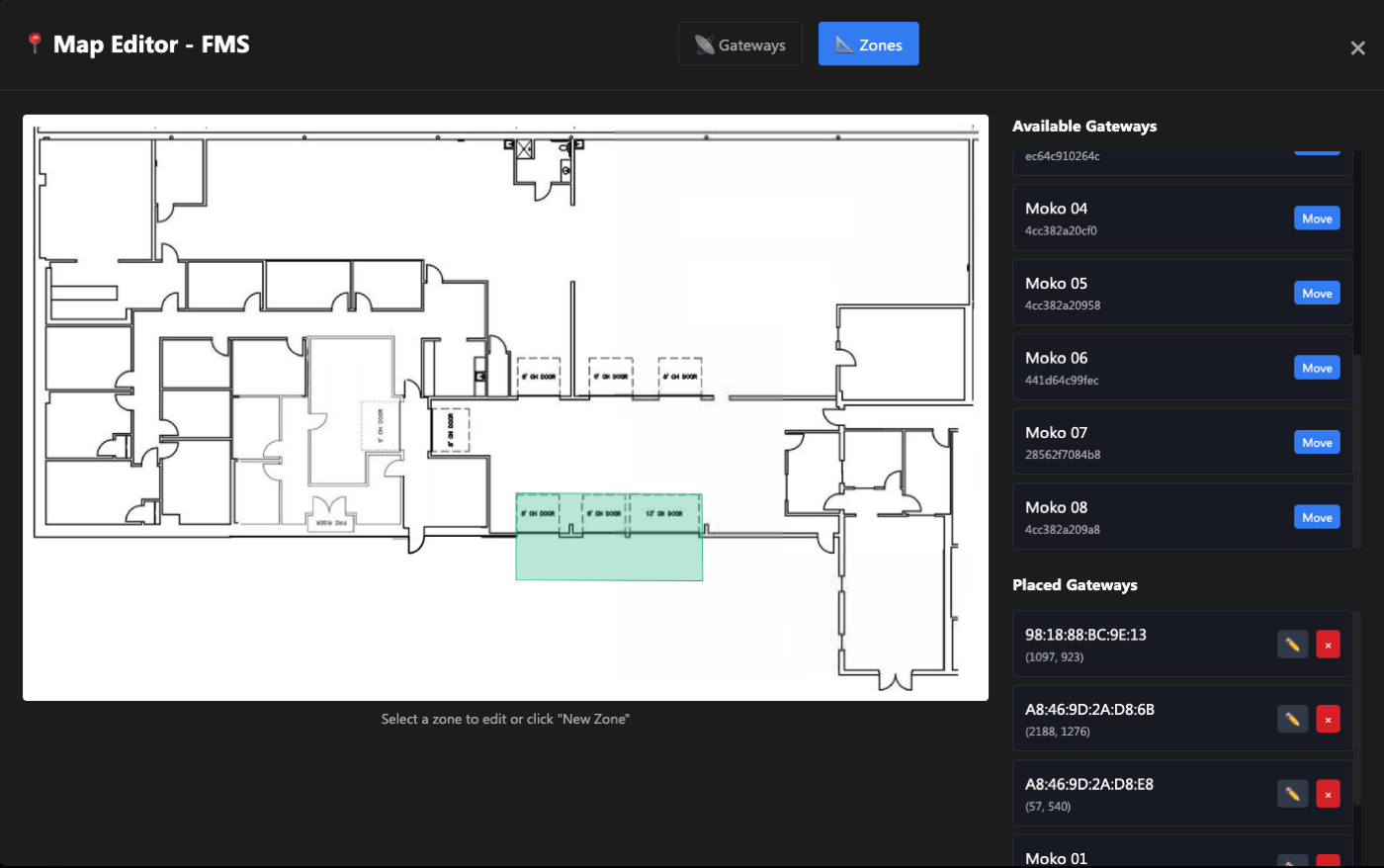Move Moko 08 to the floor plan

pos(1317,516)
